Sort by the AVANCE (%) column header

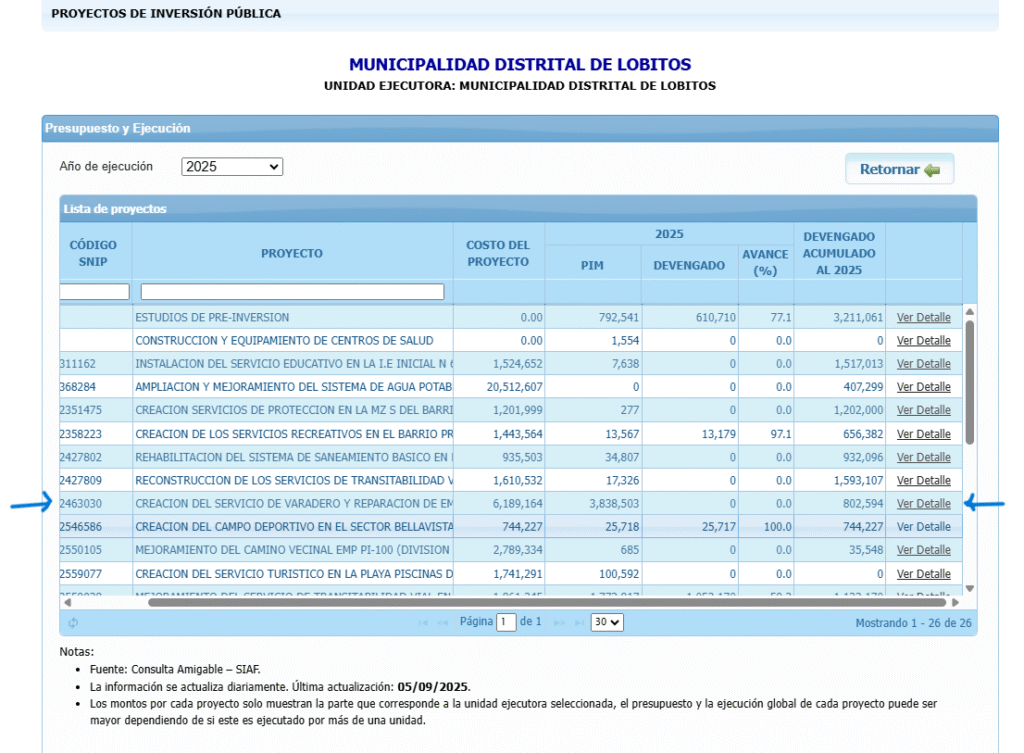765,263
